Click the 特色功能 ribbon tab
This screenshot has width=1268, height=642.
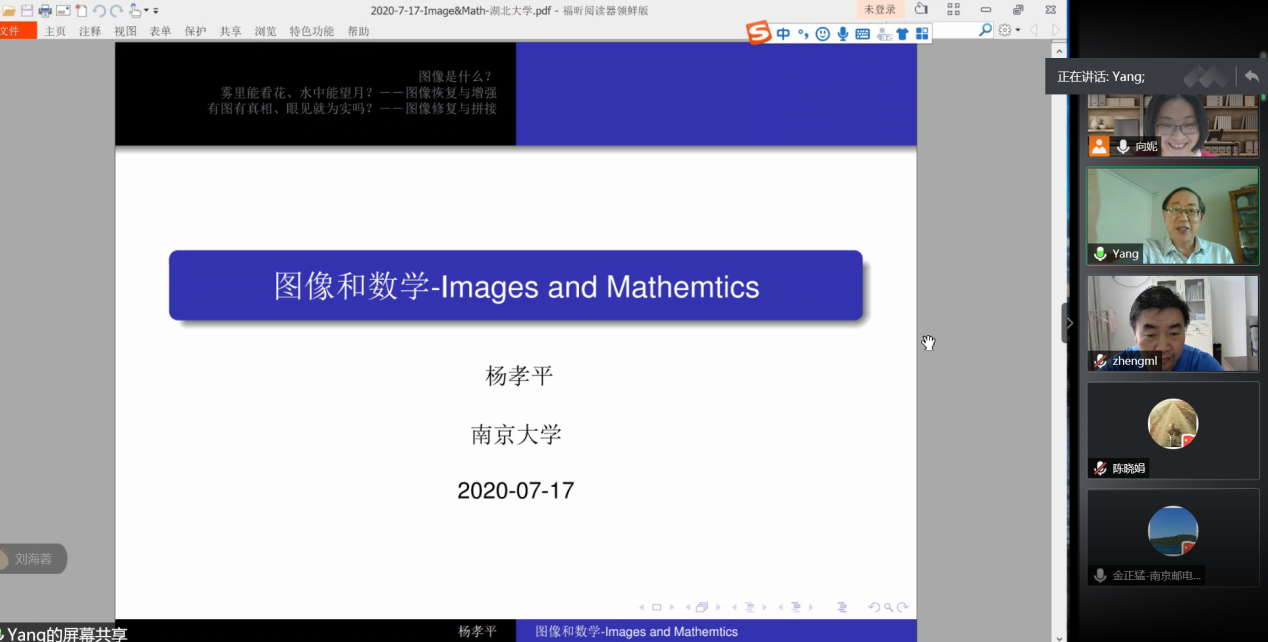click(312, 31)
